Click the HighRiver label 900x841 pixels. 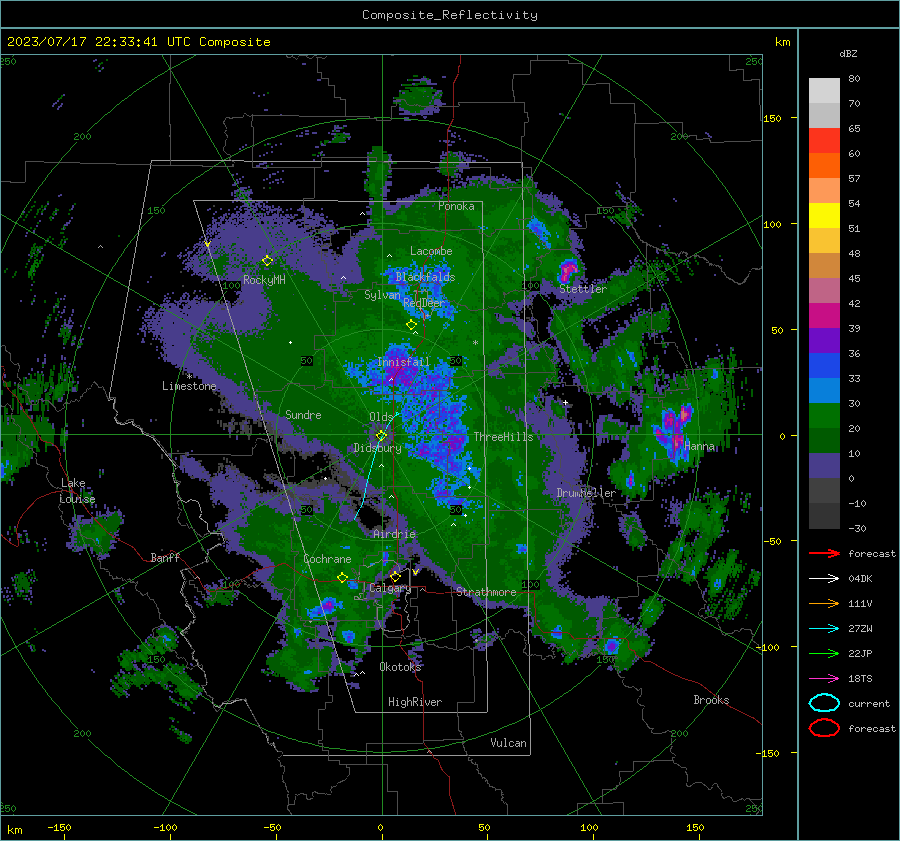[415, 702]
